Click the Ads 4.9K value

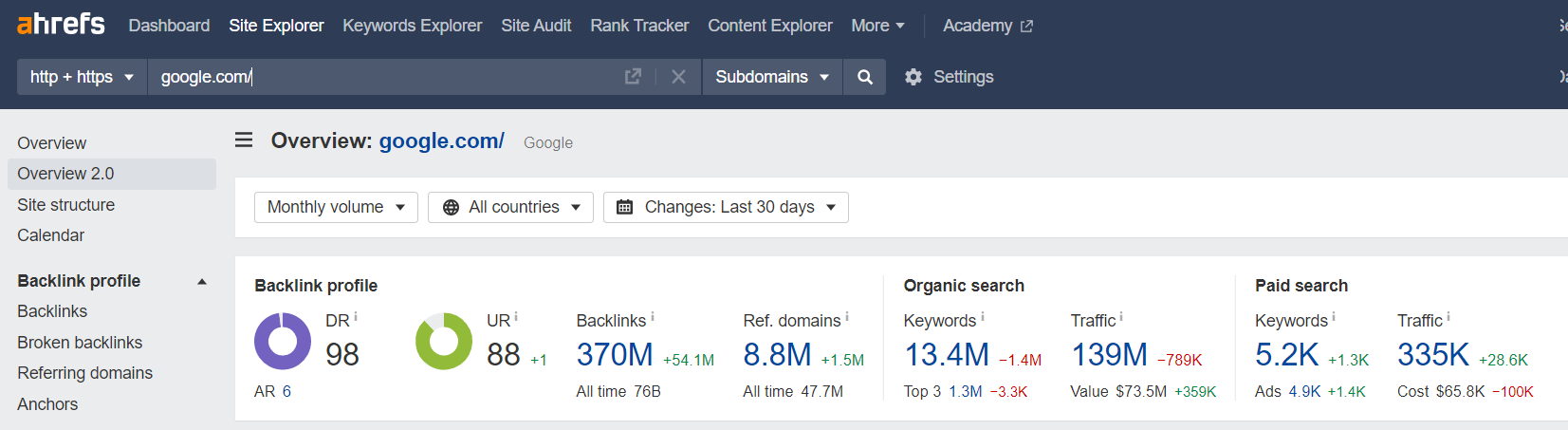(x=1304, y=391)
